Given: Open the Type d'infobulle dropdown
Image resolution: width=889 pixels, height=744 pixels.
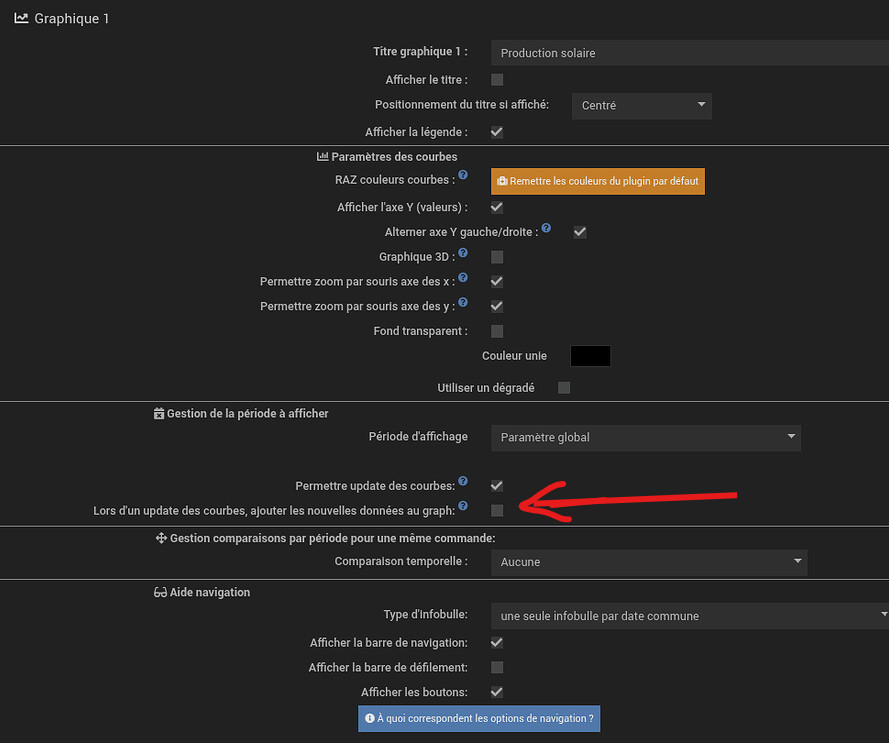Looking at the screenshot, I should coord(690,616).
